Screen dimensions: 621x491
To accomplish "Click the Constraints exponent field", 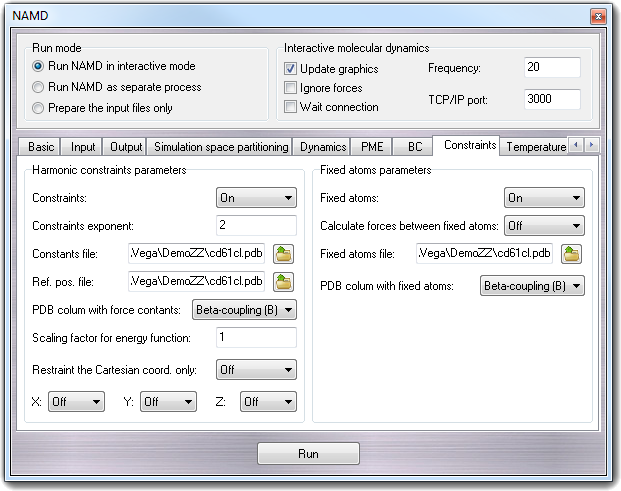I will point(256,226).
